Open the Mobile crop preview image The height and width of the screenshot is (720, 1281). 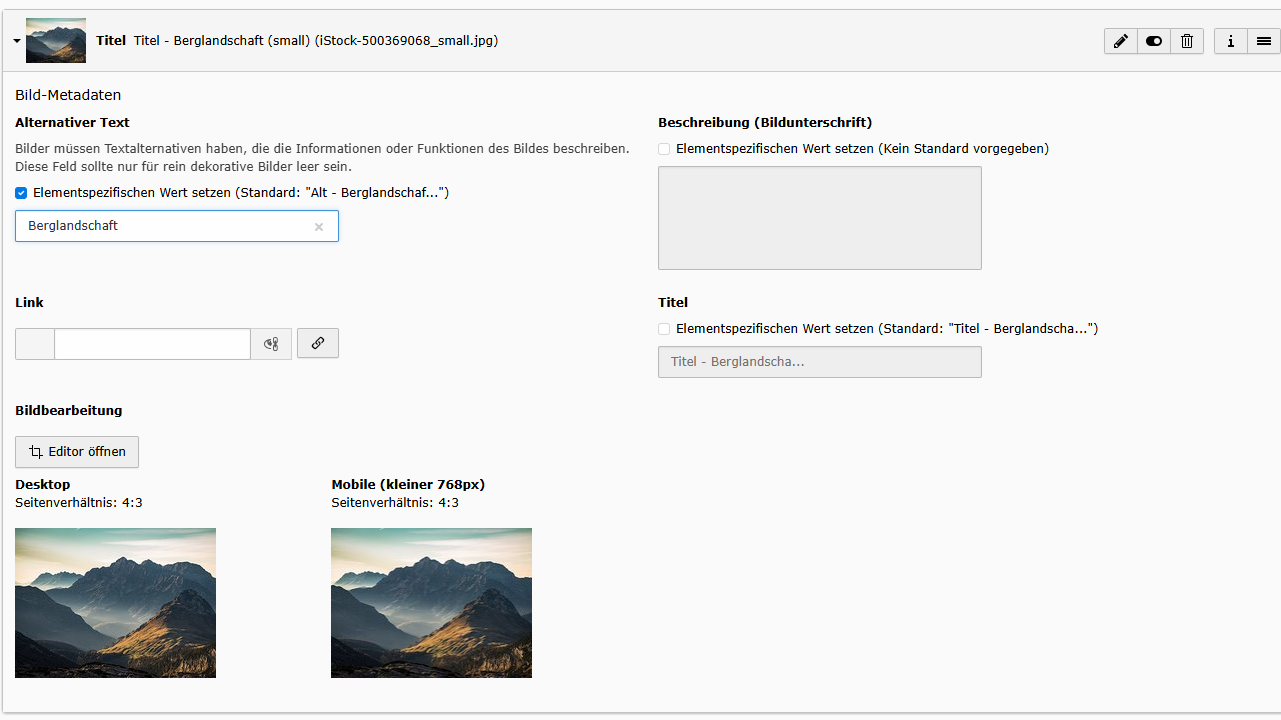tap(430, 603)
